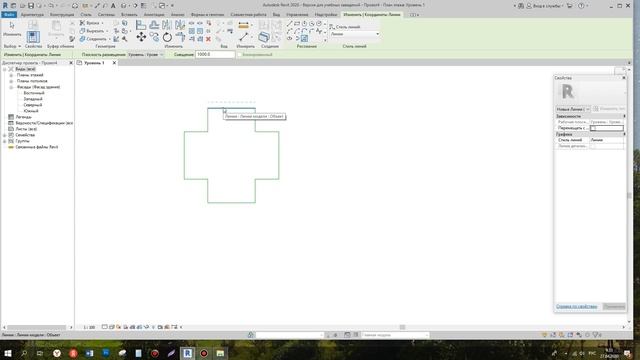Switch to the Конструкция ribbon tab
This screenshot has height=360, width=640.
pyautogui.click(x=62, y=15)
